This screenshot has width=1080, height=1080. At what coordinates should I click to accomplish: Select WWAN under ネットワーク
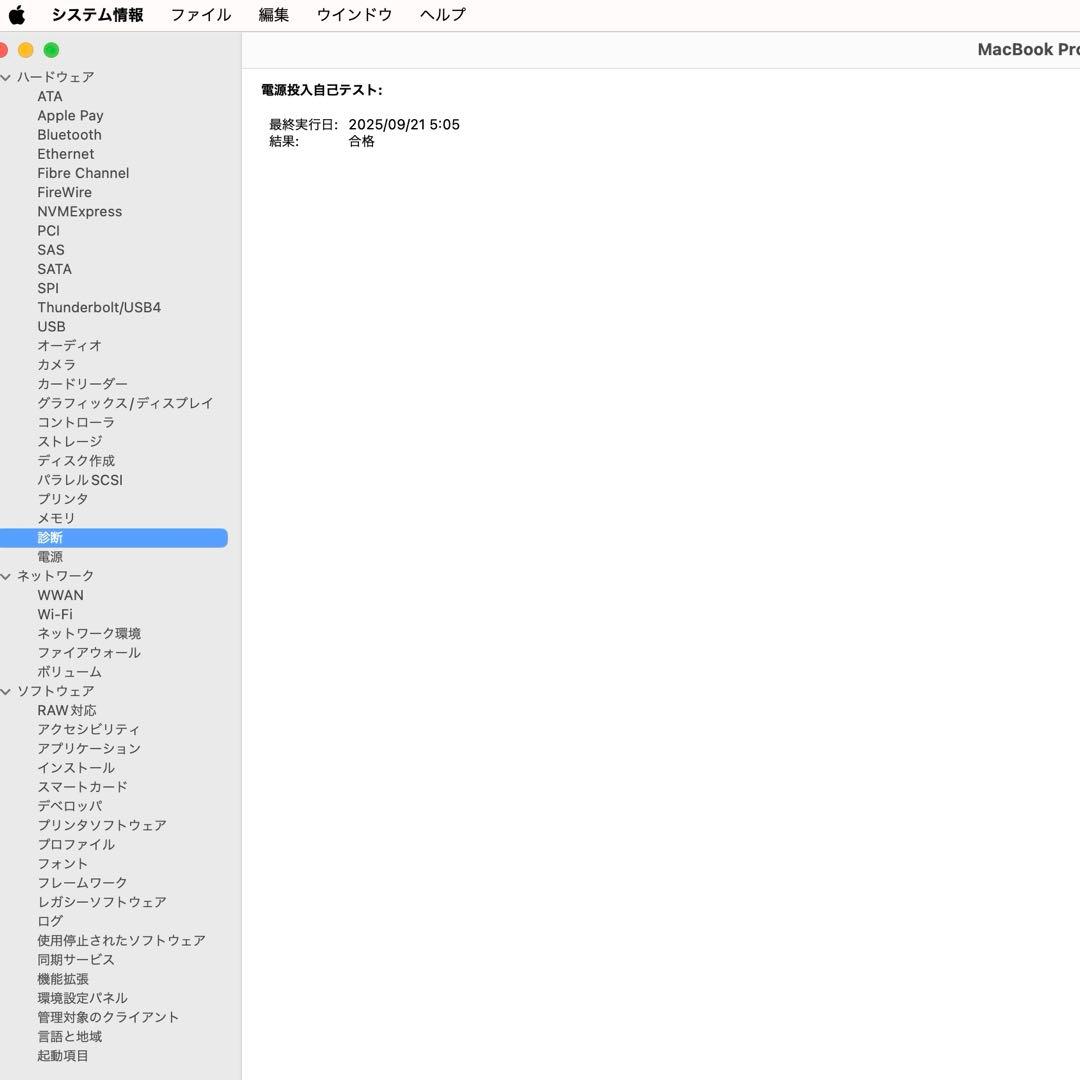click(60, 595)
